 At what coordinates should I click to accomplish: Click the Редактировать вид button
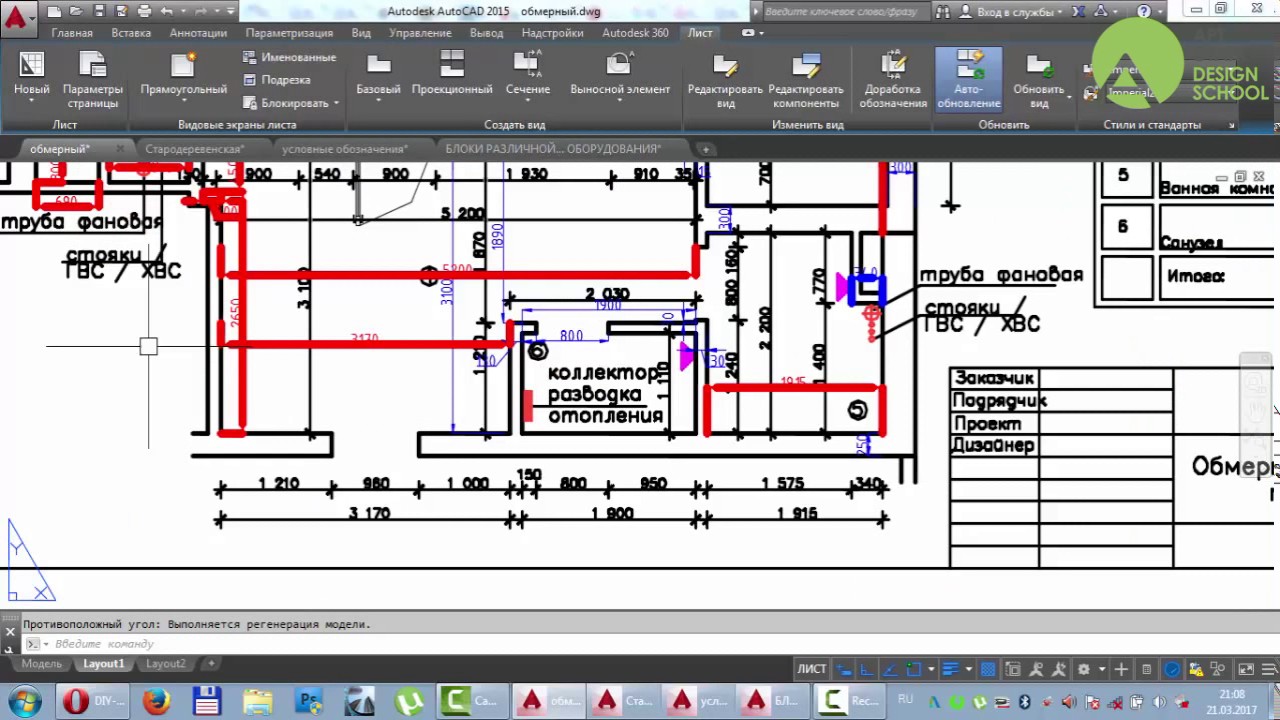[x=725, y=79]
